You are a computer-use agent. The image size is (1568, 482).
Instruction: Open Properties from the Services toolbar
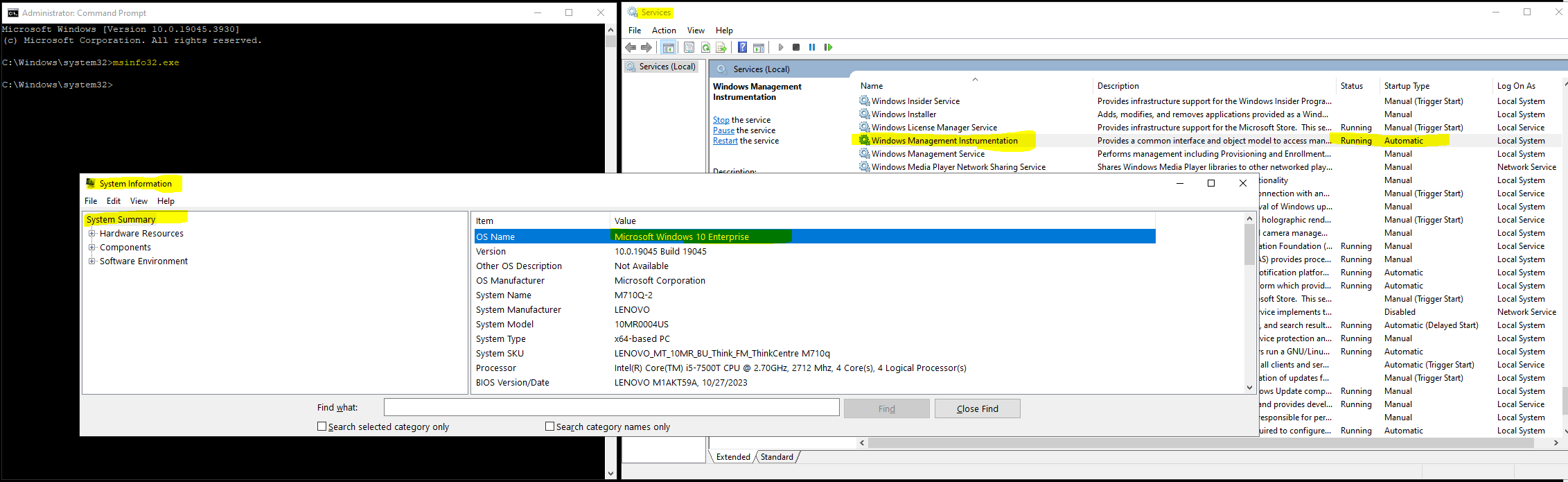coord(689,47)
